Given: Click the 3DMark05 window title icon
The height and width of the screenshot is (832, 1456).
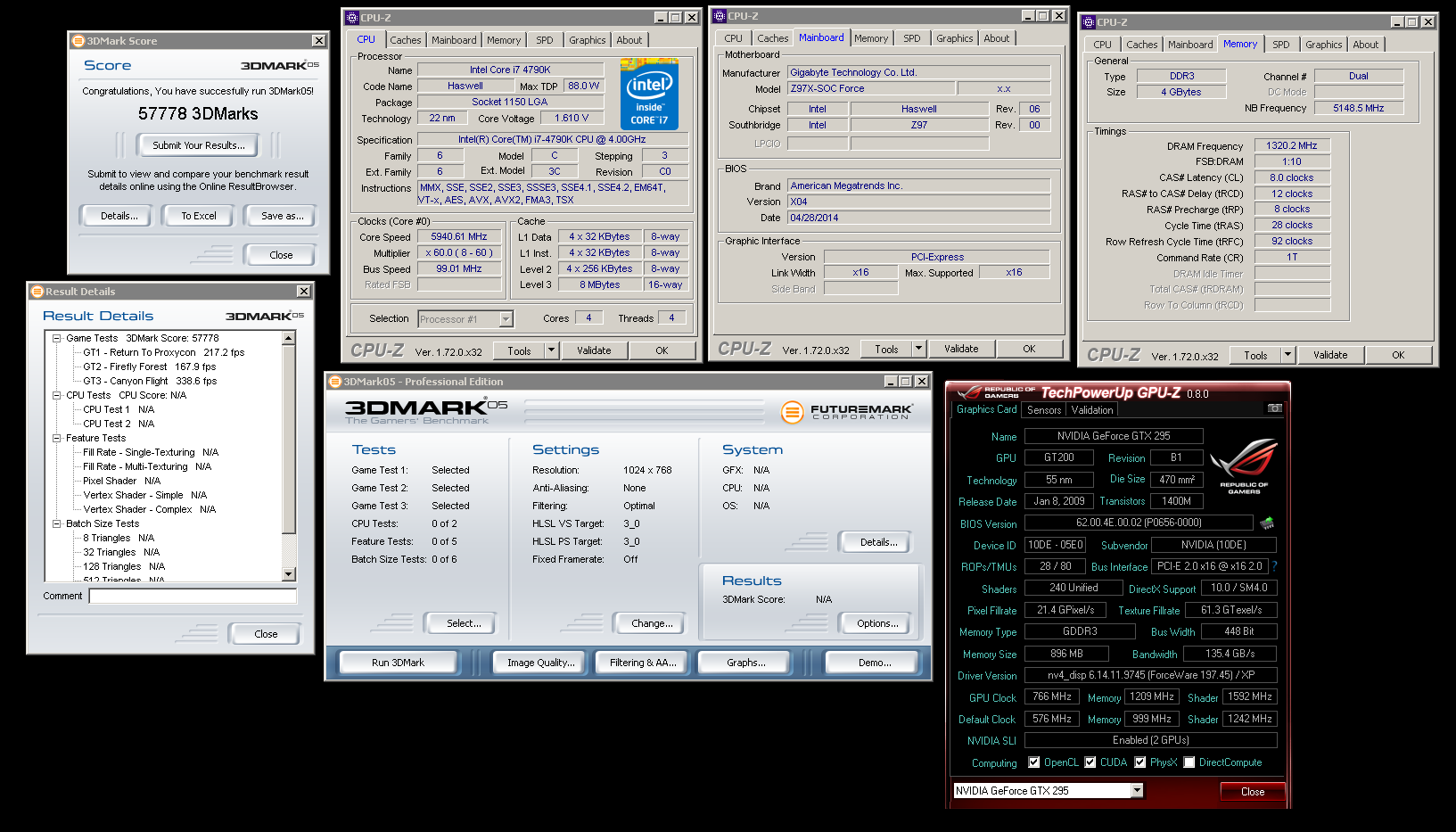Looking at the screenshot, I should pyautogui.click(x=335, y=382).
